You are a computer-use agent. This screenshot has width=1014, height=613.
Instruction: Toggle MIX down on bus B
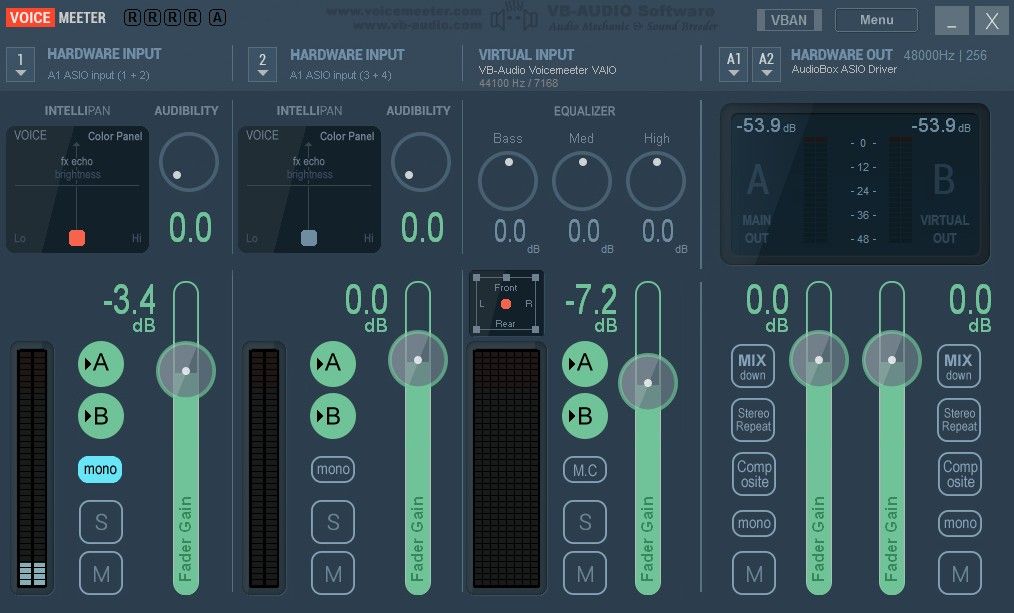(x=958, y=366)
